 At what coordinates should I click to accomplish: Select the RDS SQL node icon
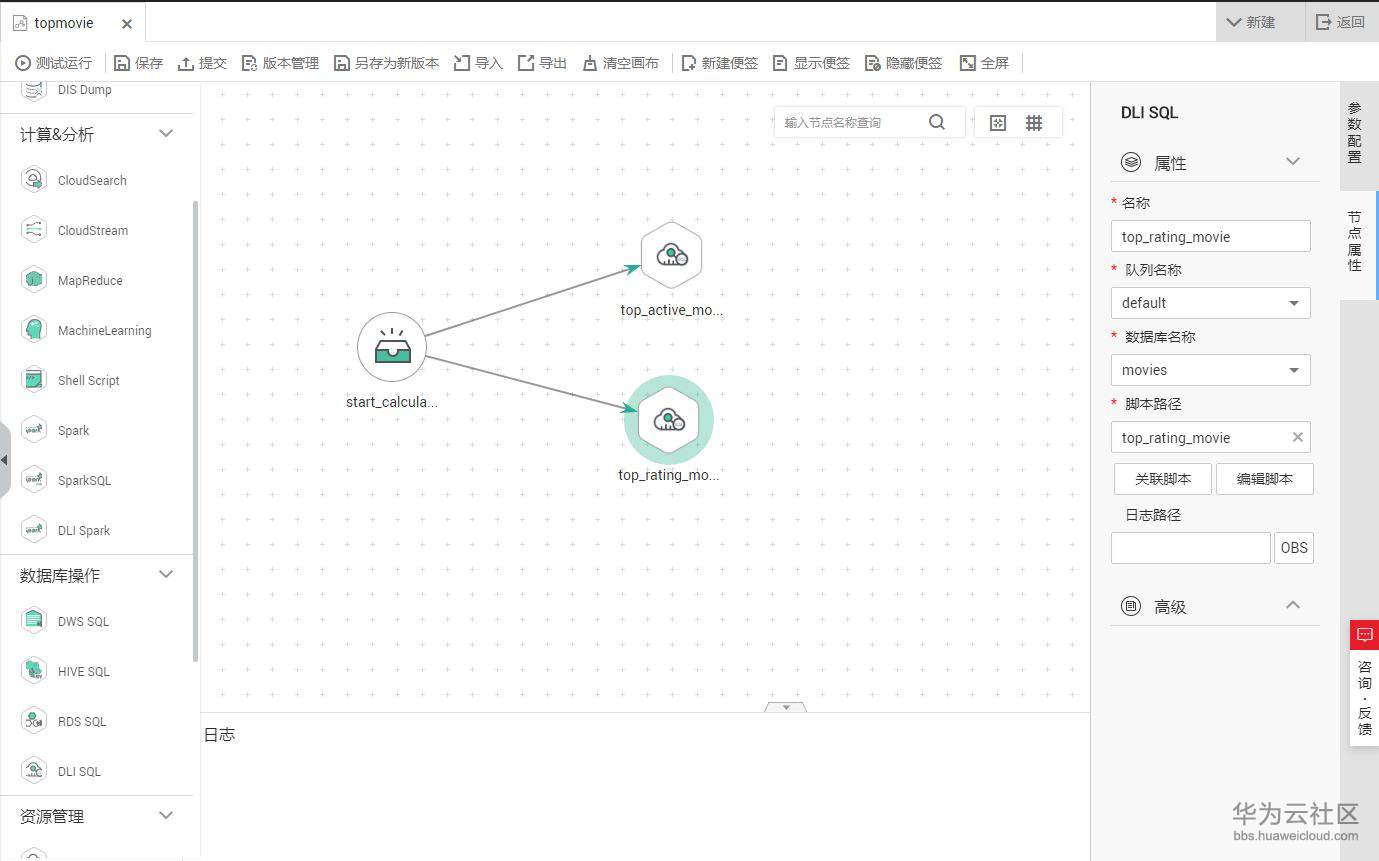click(34, 721)
